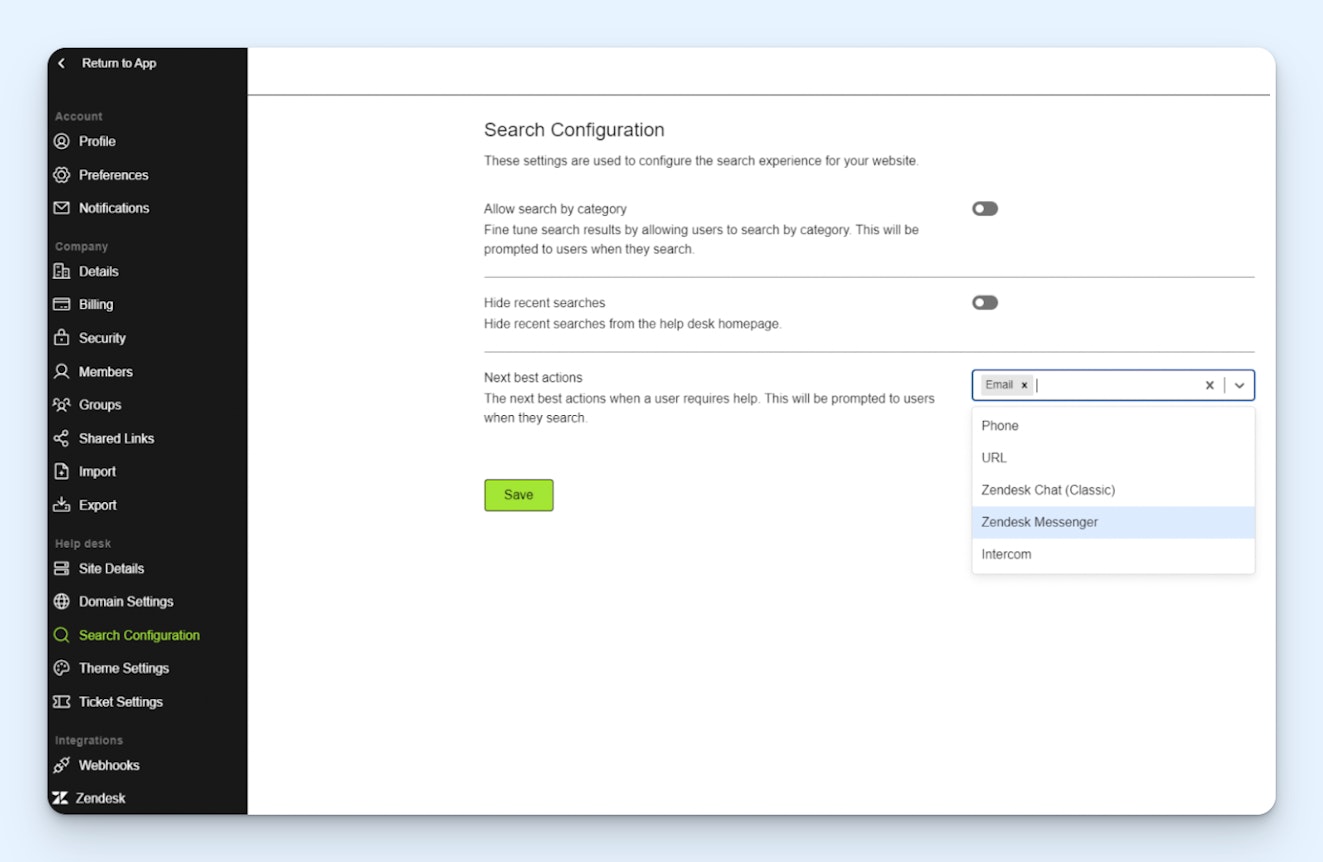Open the Domain Settings menu item
Image resolution: width=1323 pixels, height=862 pixels.
[x=126, y=602]
